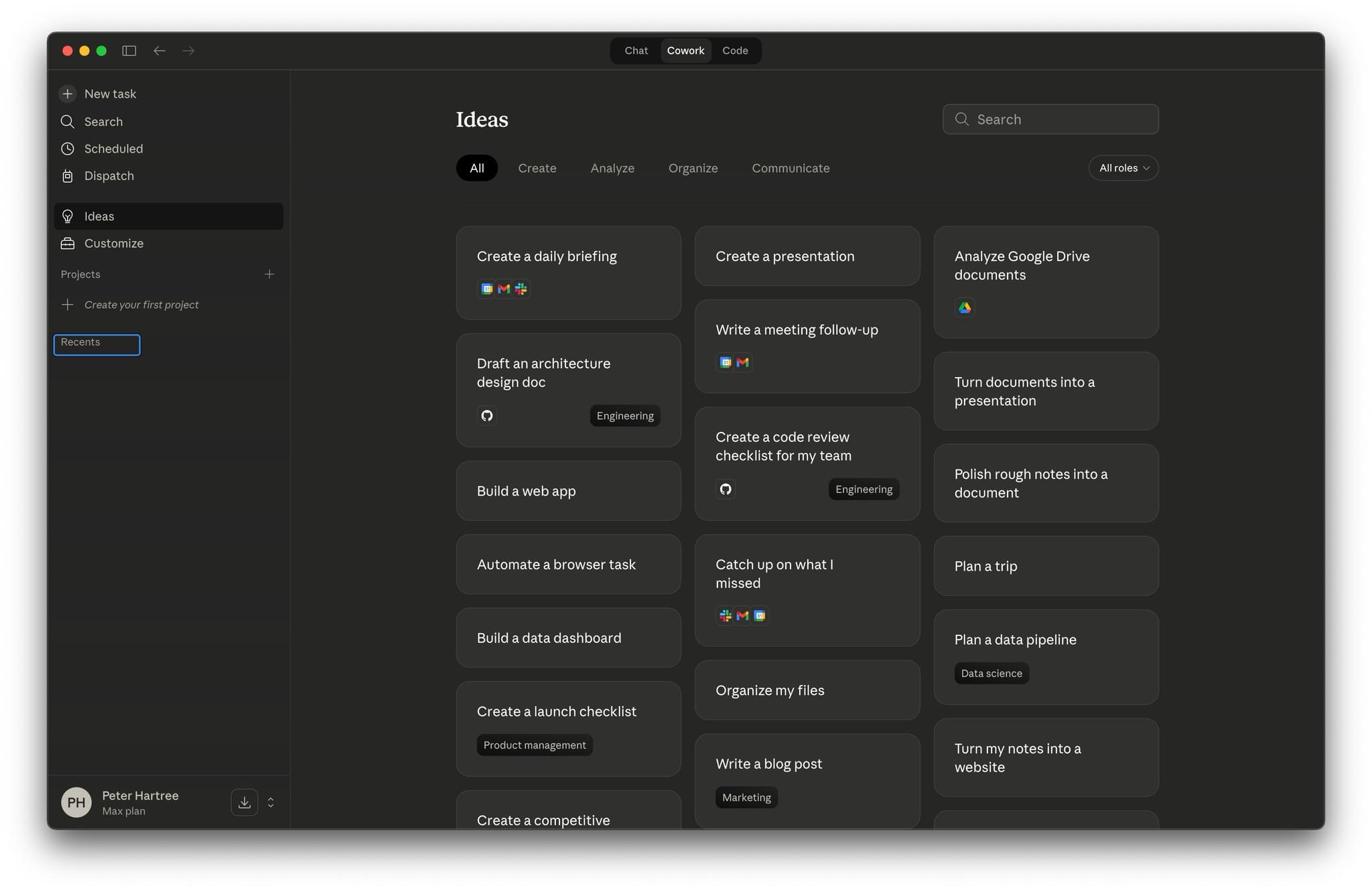Open the Create a presentation card

(x=807, y=256)
